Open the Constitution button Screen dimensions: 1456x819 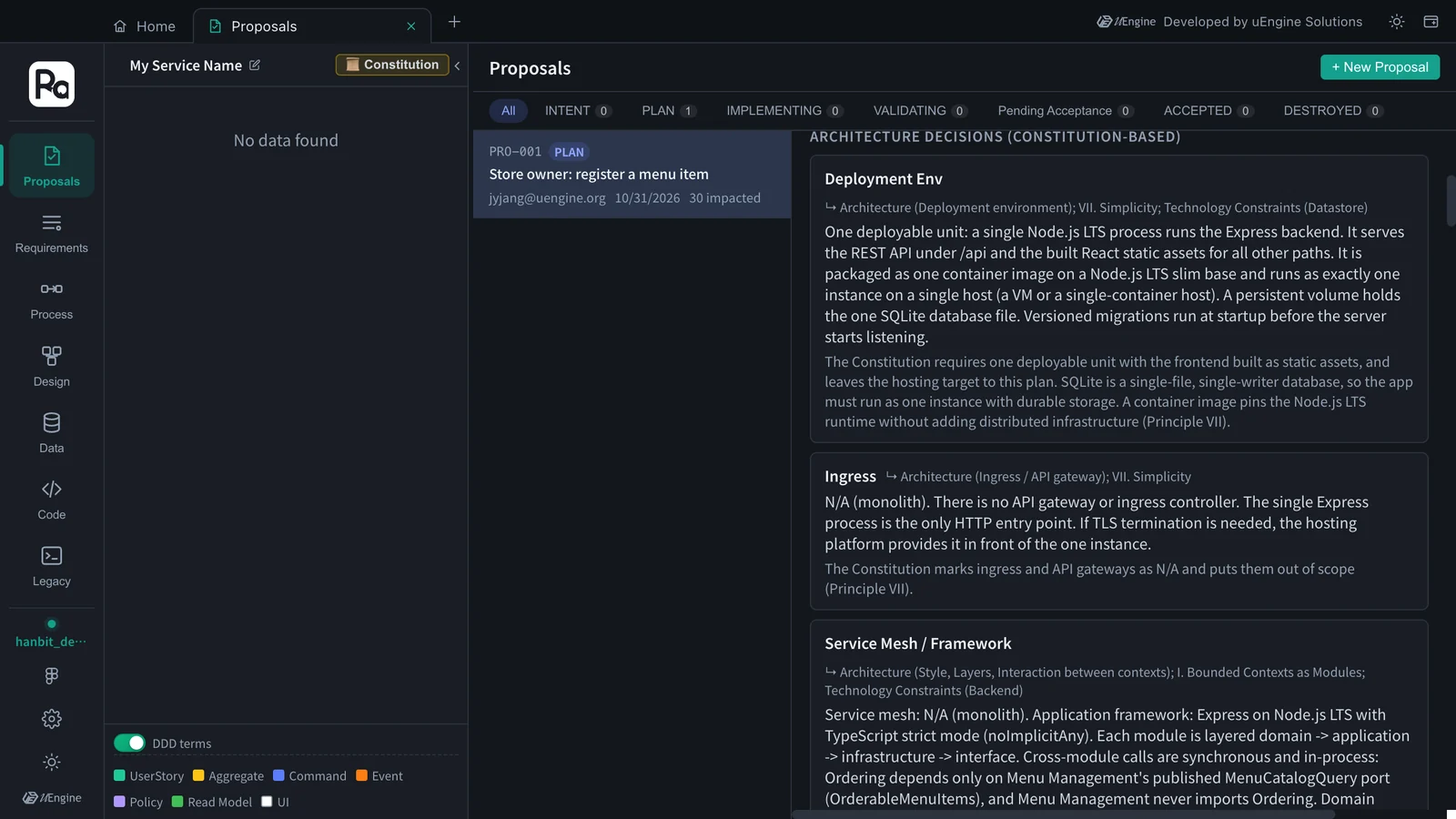tap(392, 65)
